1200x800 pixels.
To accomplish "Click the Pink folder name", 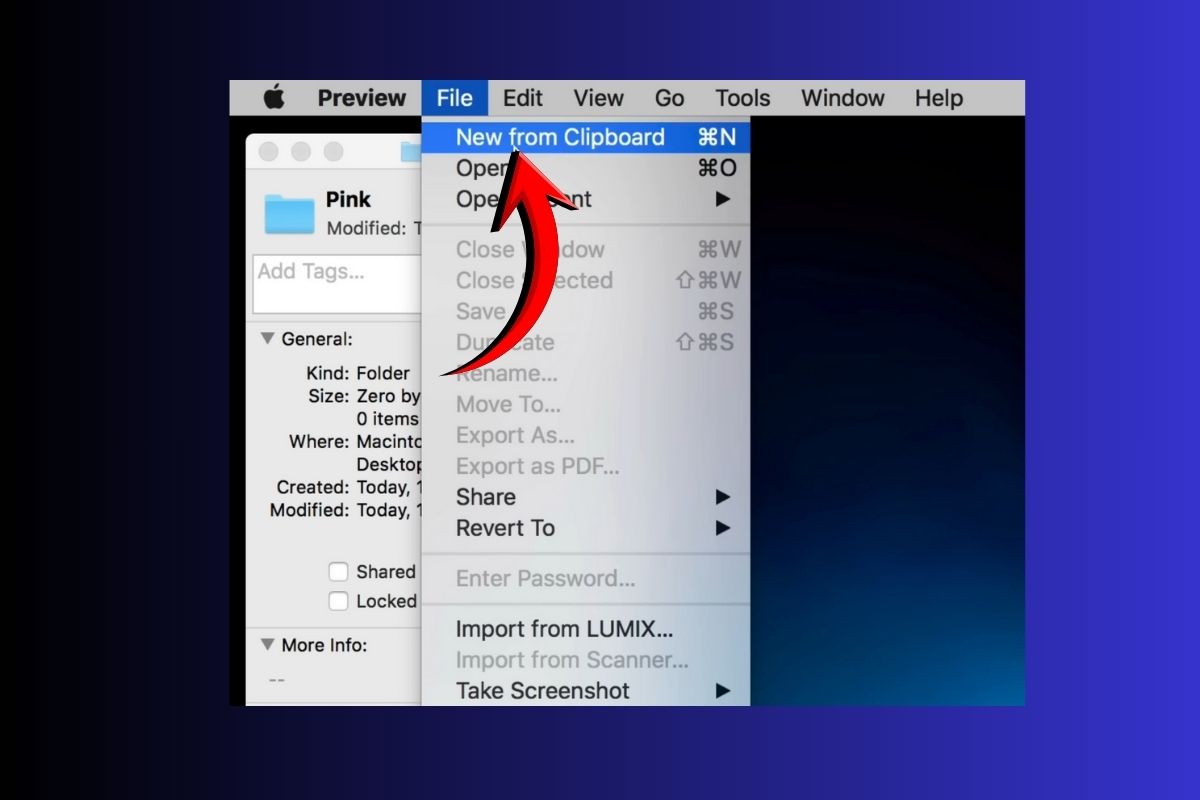I will [x=348, y=199].
